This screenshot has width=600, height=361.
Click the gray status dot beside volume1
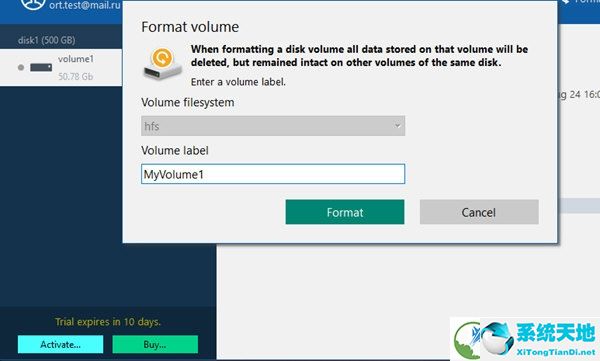21,67
